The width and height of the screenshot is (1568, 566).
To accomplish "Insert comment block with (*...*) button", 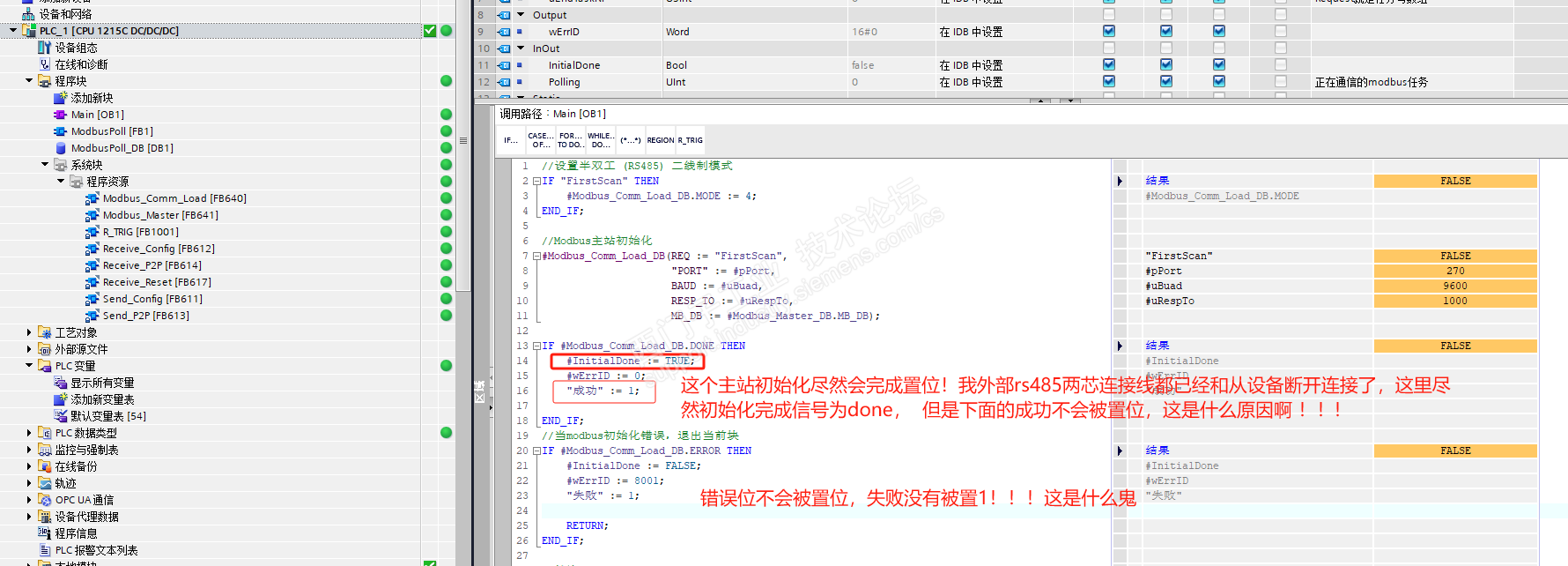I will click(630, 140).
